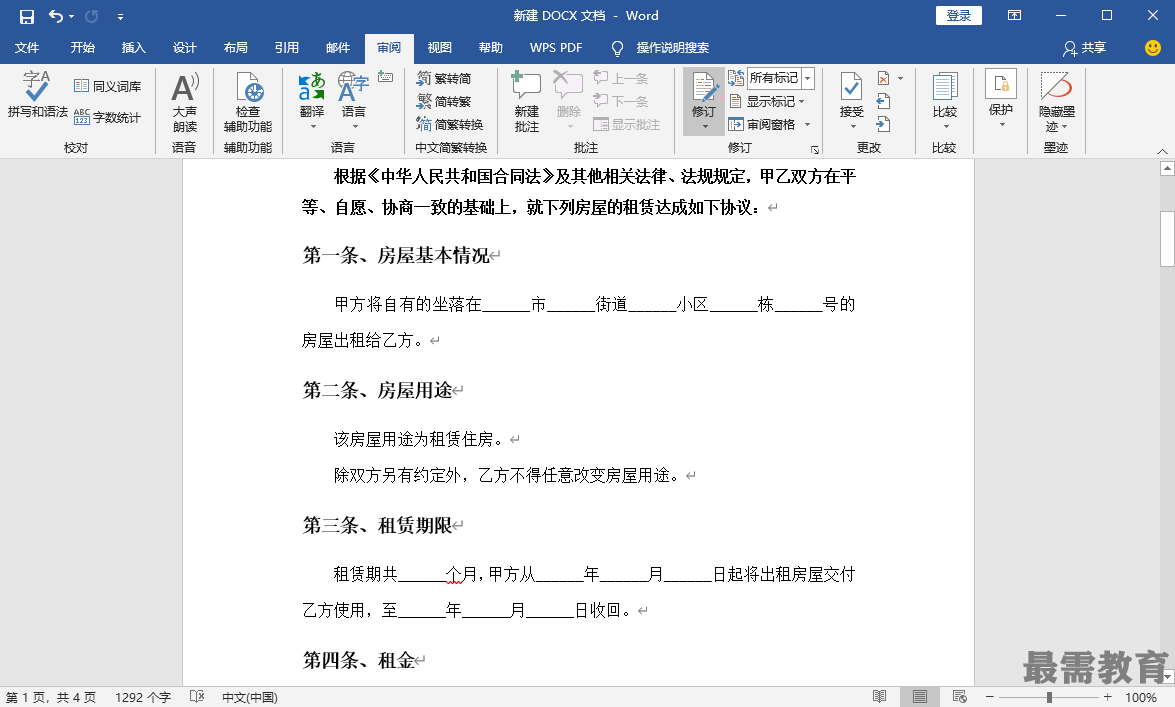Go to 上一条 previous comment

[x=620, y=78]
